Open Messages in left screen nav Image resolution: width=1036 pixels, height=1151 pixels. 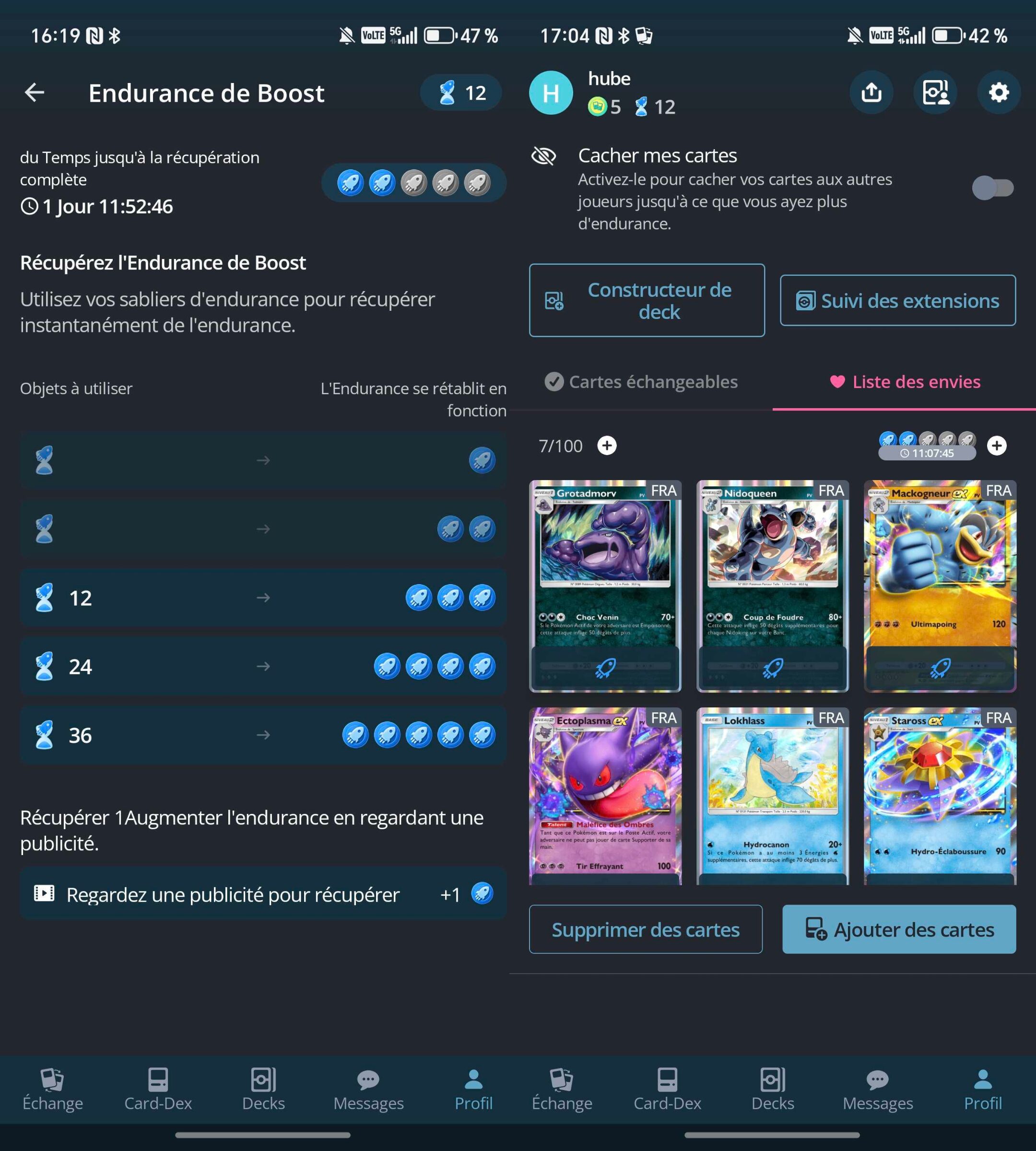pyautogui.click(x=368, y=1090)
